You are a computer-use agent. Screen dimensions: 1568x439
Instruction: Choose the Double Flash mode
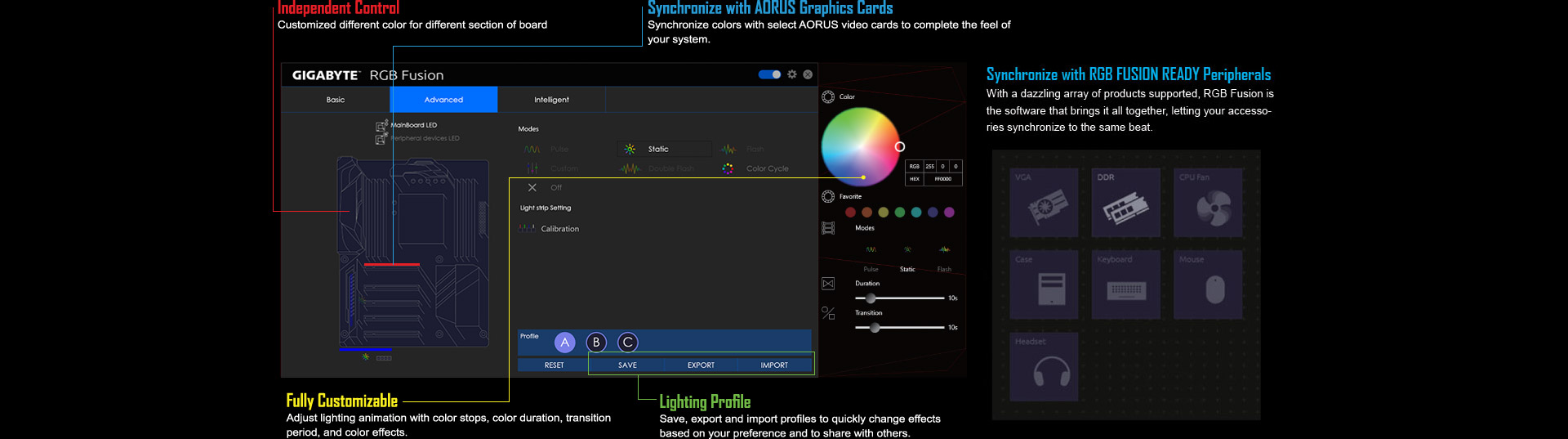657,168
